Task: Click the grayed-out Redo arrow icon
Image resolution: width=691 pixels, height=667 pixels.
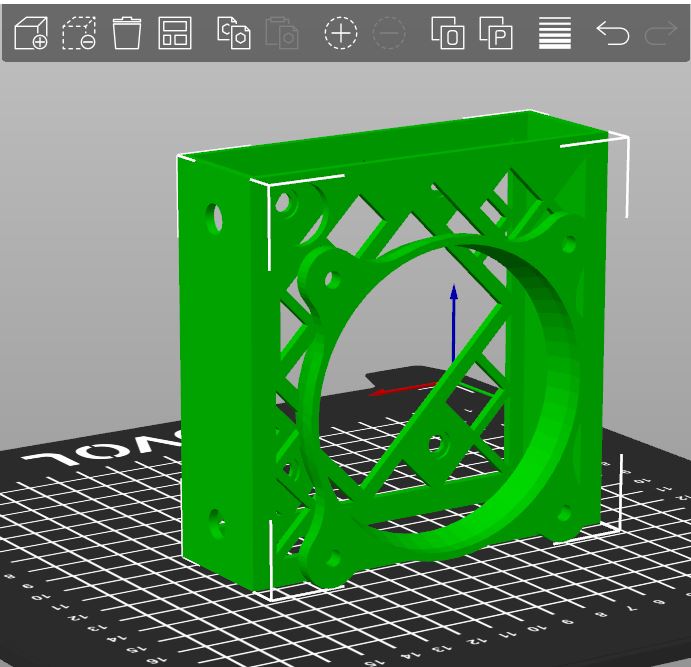Action: [661, 33]
